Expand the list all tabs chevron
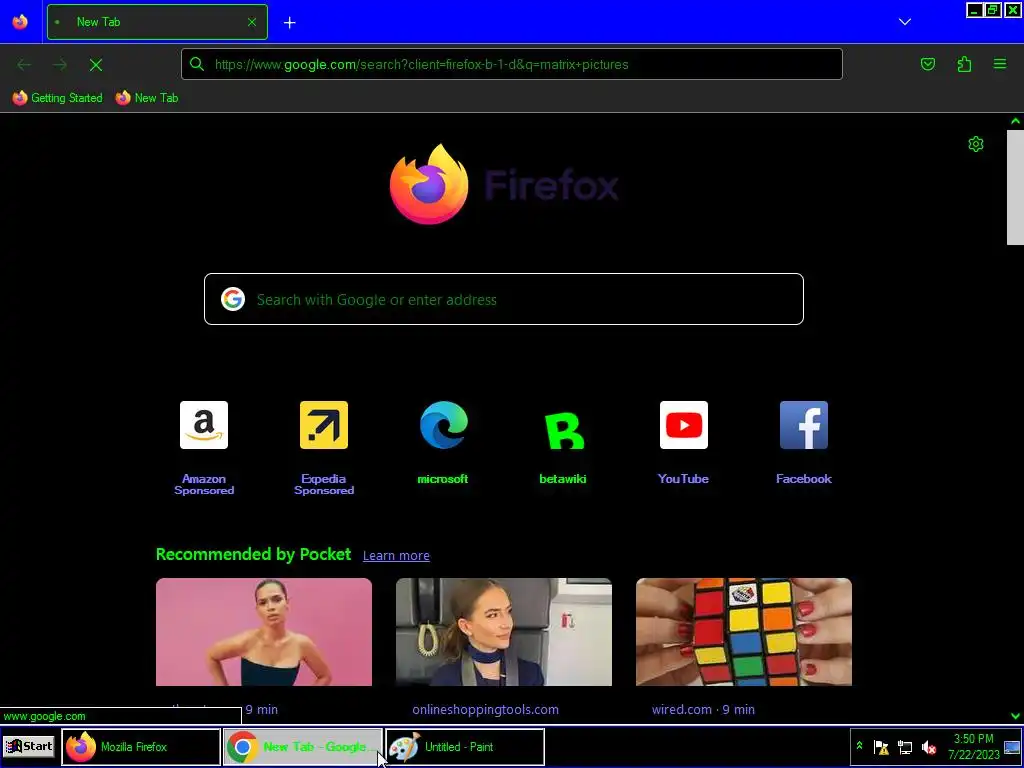The image size is (1024, 768). click(904, 22)
